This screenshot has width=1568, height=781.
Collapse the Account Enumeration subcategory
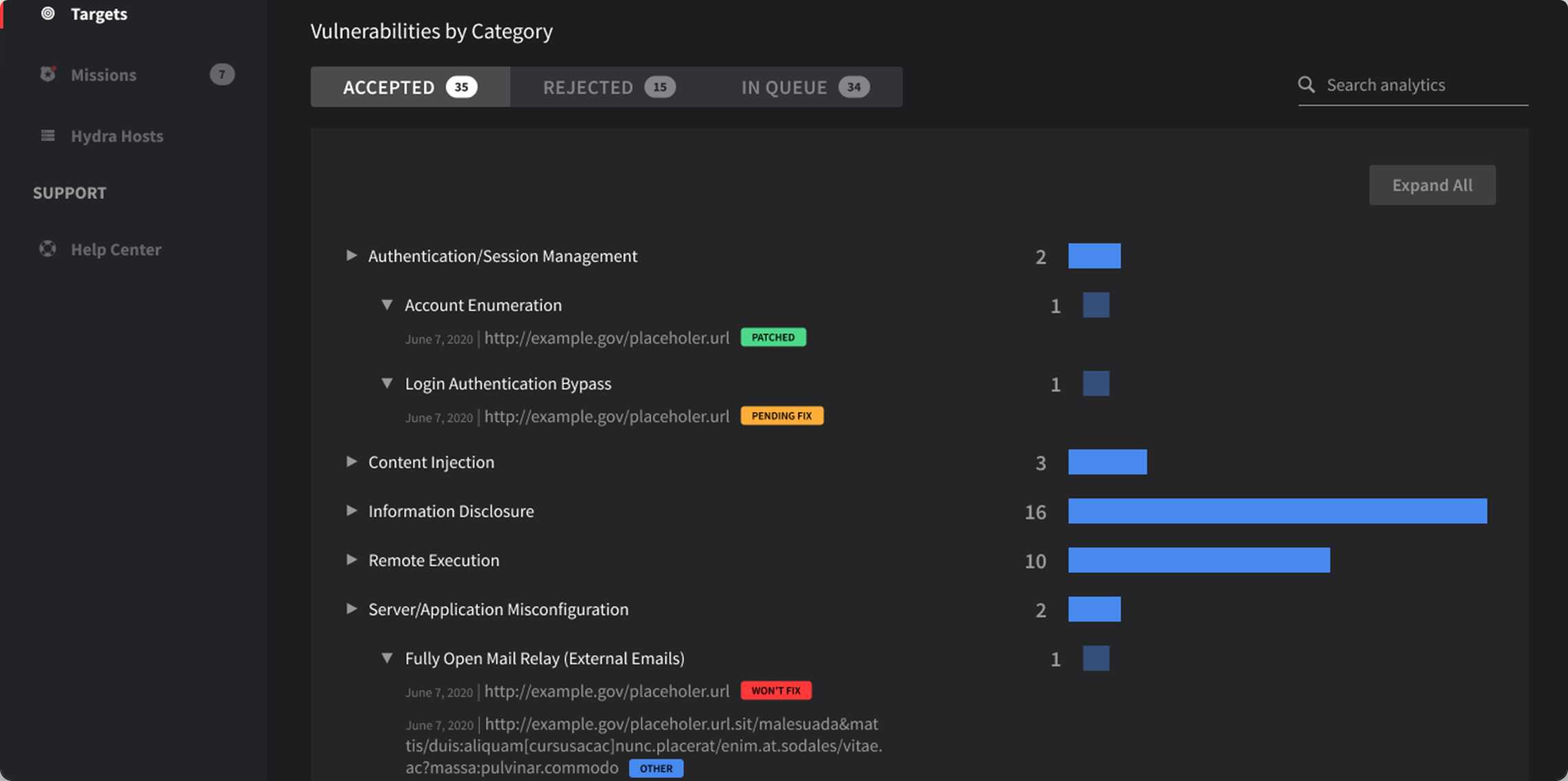(x=387, y=305)
